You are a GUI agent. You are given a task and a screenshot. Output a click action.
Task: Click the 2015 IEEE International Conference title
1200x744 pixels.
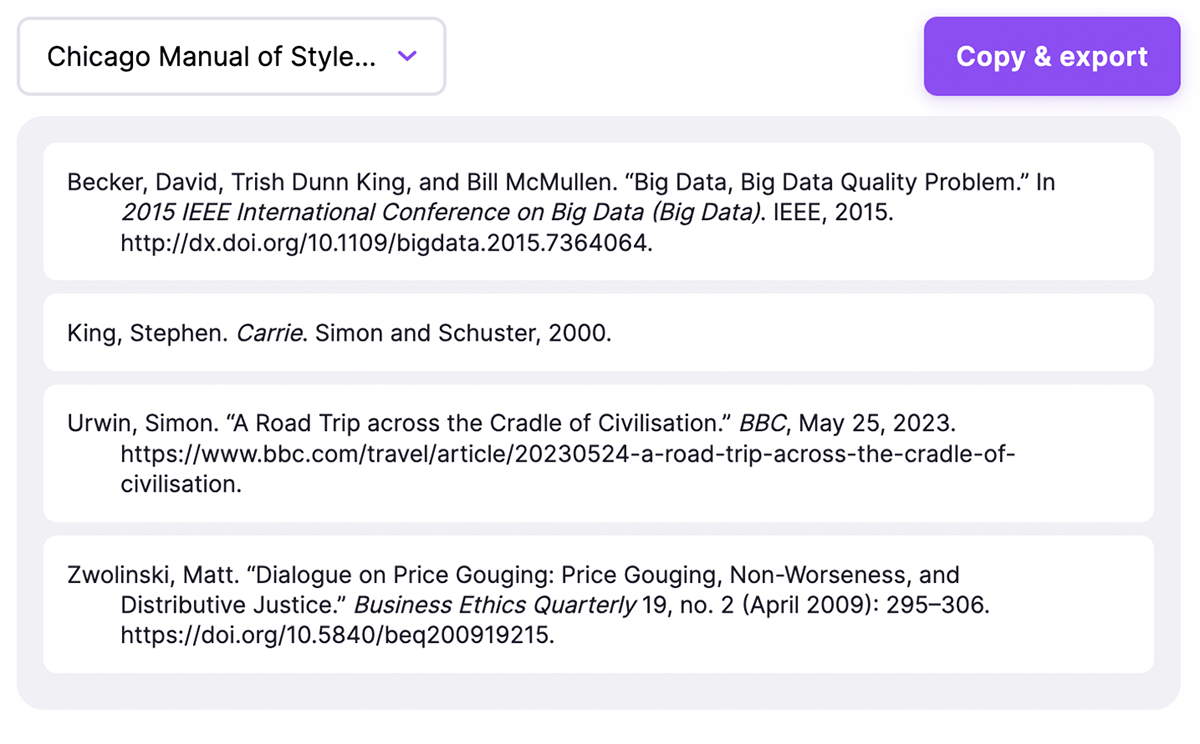(x=440, y=212)
